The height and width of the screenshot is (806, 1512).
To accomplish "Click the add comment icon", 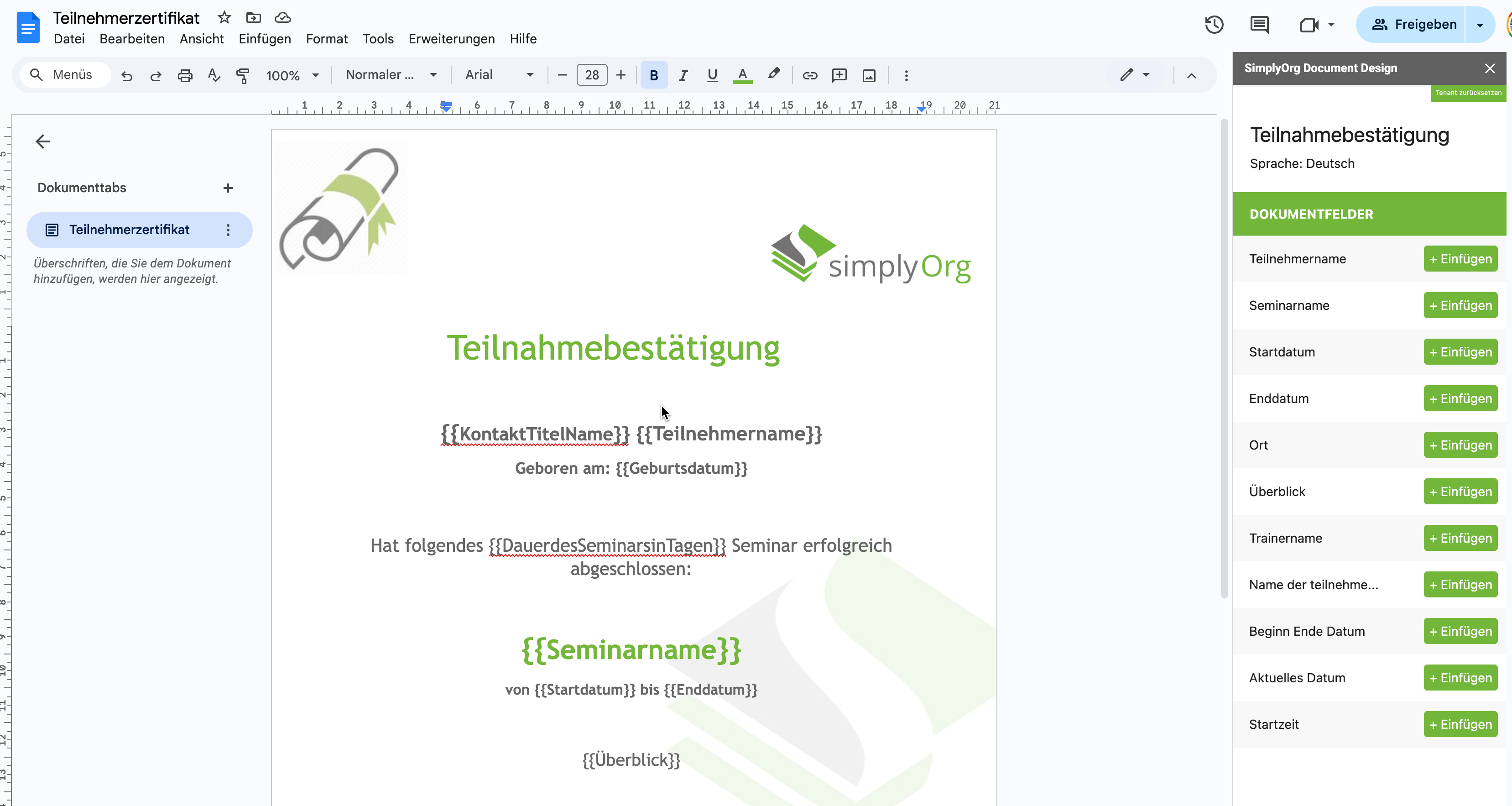I will click(x=839, y=75).
